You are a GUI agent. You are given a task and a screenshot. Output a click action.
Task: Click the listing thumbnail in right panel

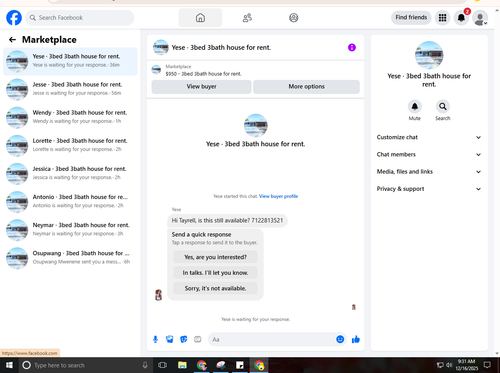(x=429, y=55)
